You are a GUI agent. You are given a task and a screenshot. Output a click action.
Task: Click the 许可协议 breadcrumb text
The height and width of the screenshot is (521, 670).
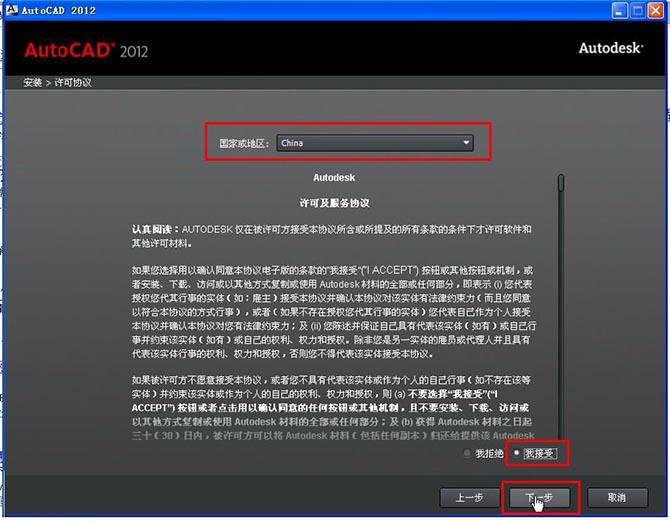click(x=73, y=82)
